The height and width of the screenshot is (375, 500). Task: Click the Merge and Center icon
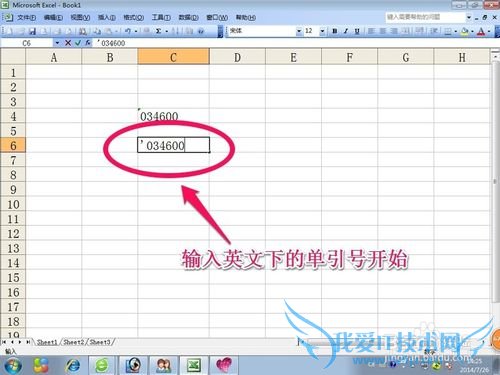[405, 31]
